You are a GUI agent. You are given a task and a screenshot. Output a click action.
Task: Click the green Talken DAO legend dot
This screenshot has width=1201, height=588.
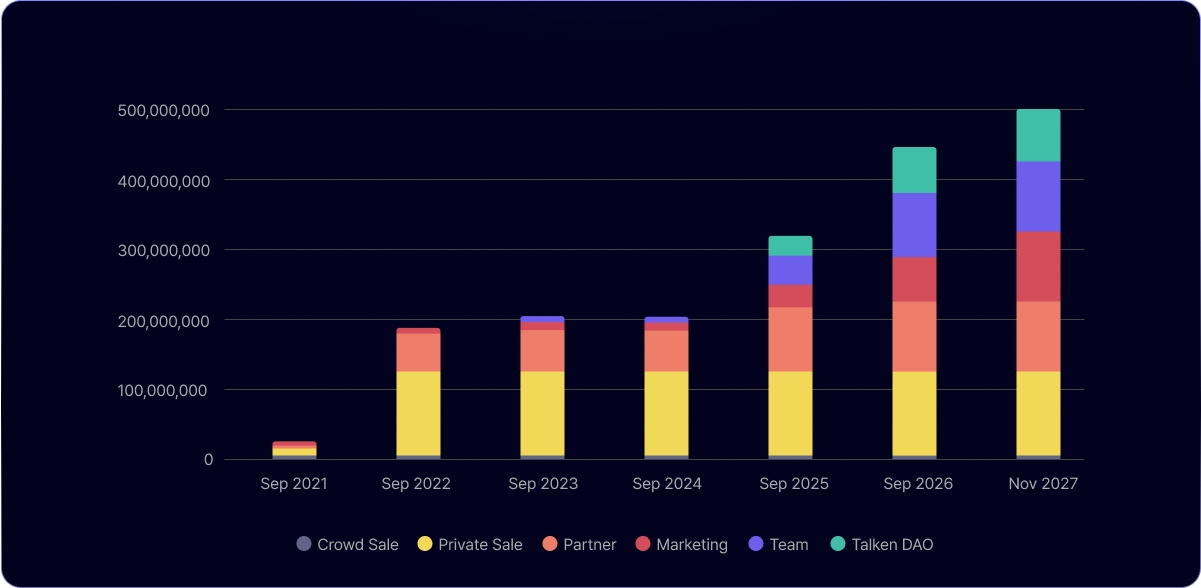pos(838,544)
